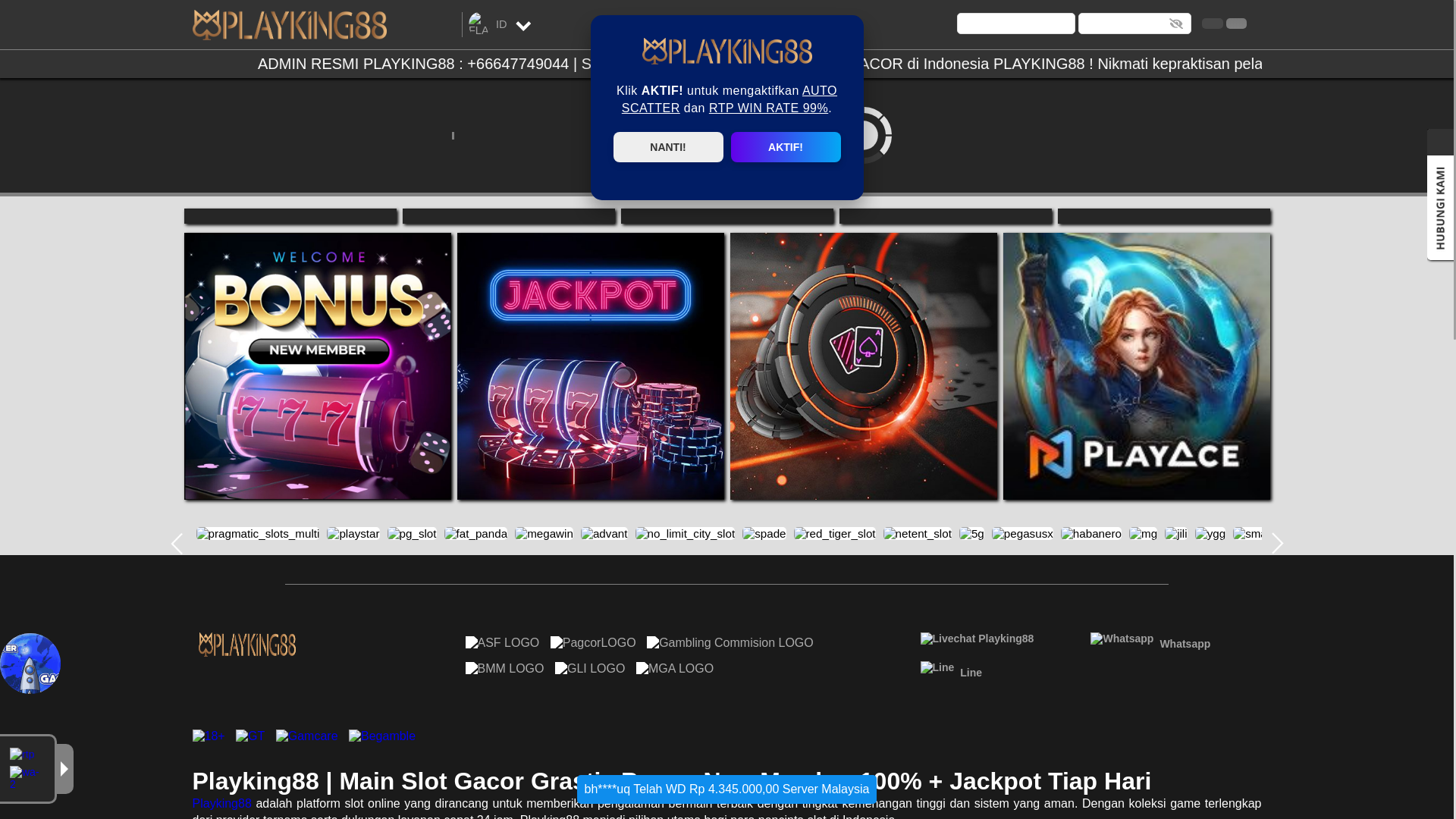Select spade provider
Image resolution: width=1456 pixels, height=819 pixels.
pyautogui.click(x=764, y=534)
